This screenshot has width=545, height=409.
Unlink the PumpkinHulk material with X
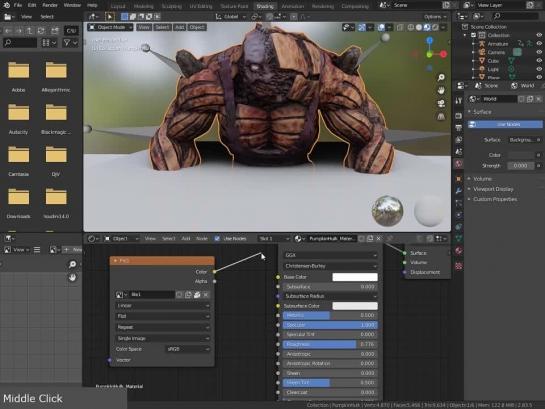click(379, 238)
